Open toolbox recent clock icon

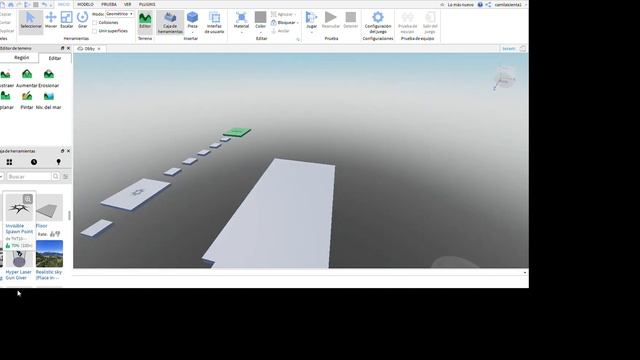34,162
